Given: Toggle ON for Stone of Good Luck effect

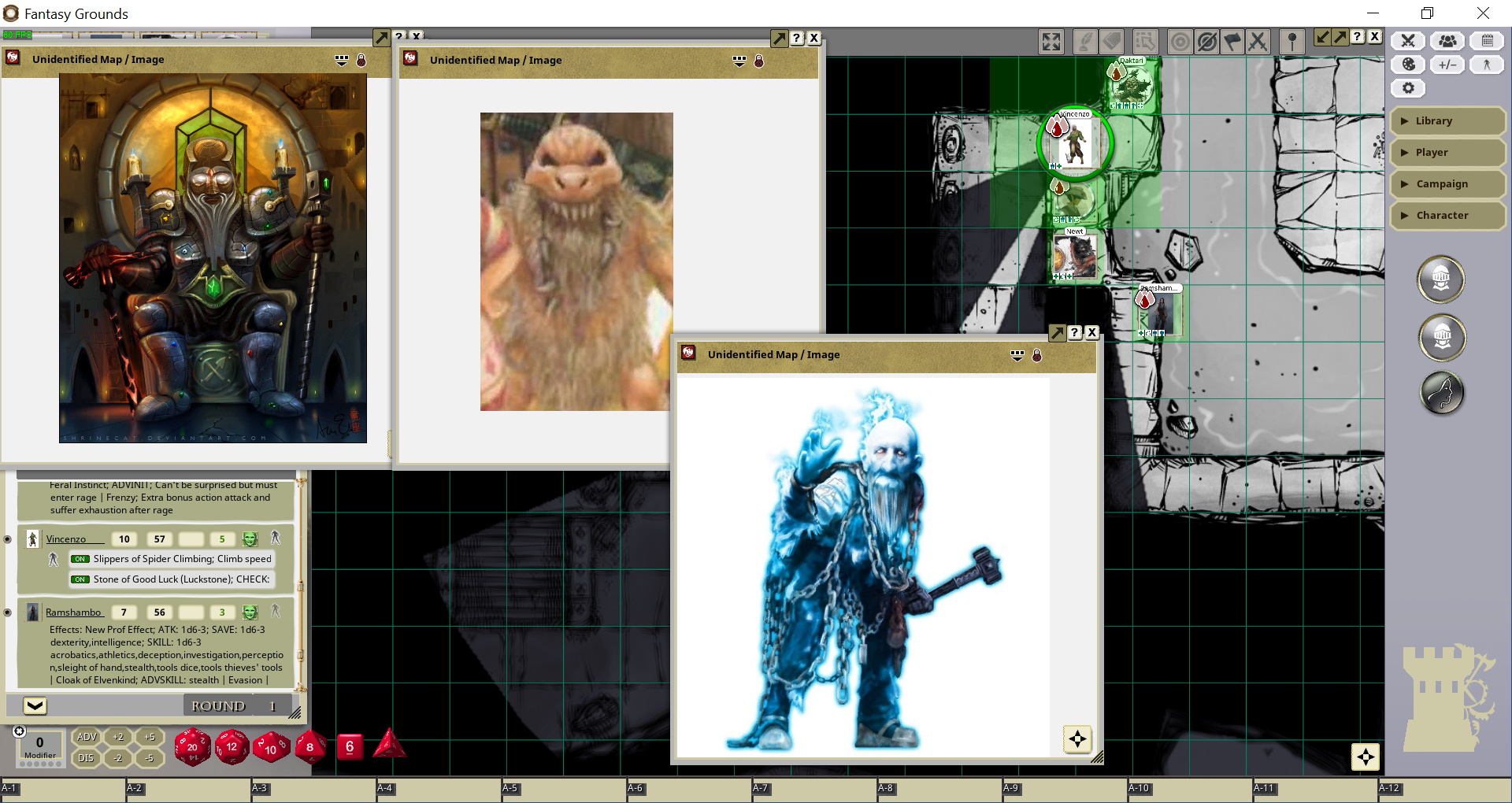Looking at the screenshot, I should (x=80, y=579).
